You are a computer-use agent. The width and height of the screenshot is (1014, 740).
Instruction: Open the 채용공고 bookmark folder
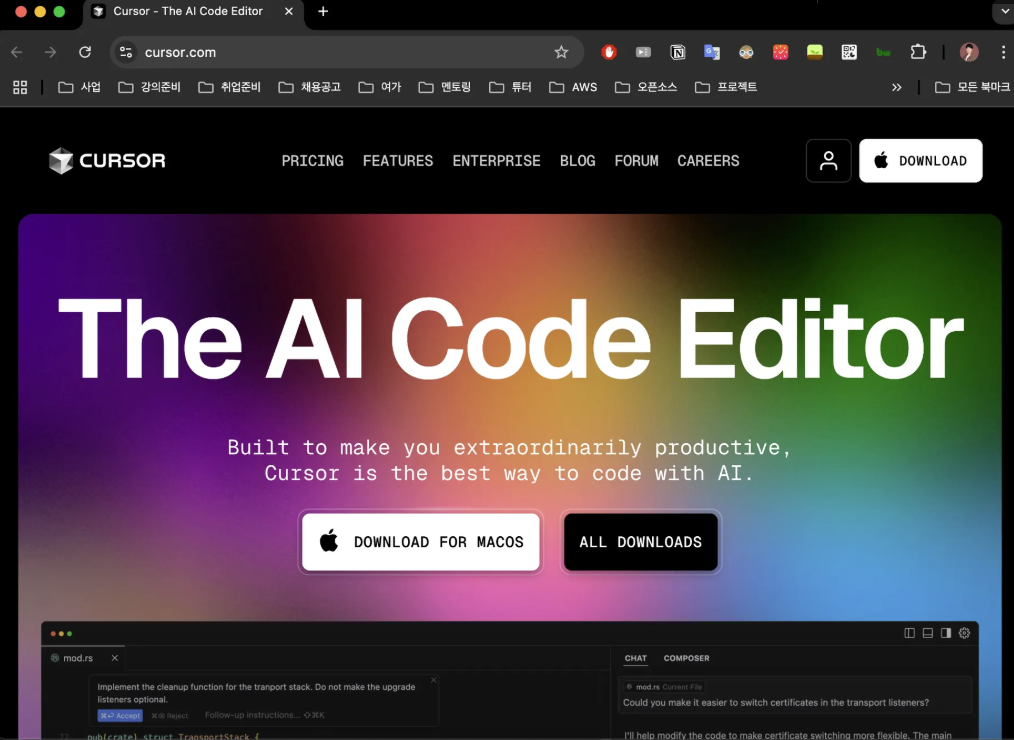click(310, 87)
